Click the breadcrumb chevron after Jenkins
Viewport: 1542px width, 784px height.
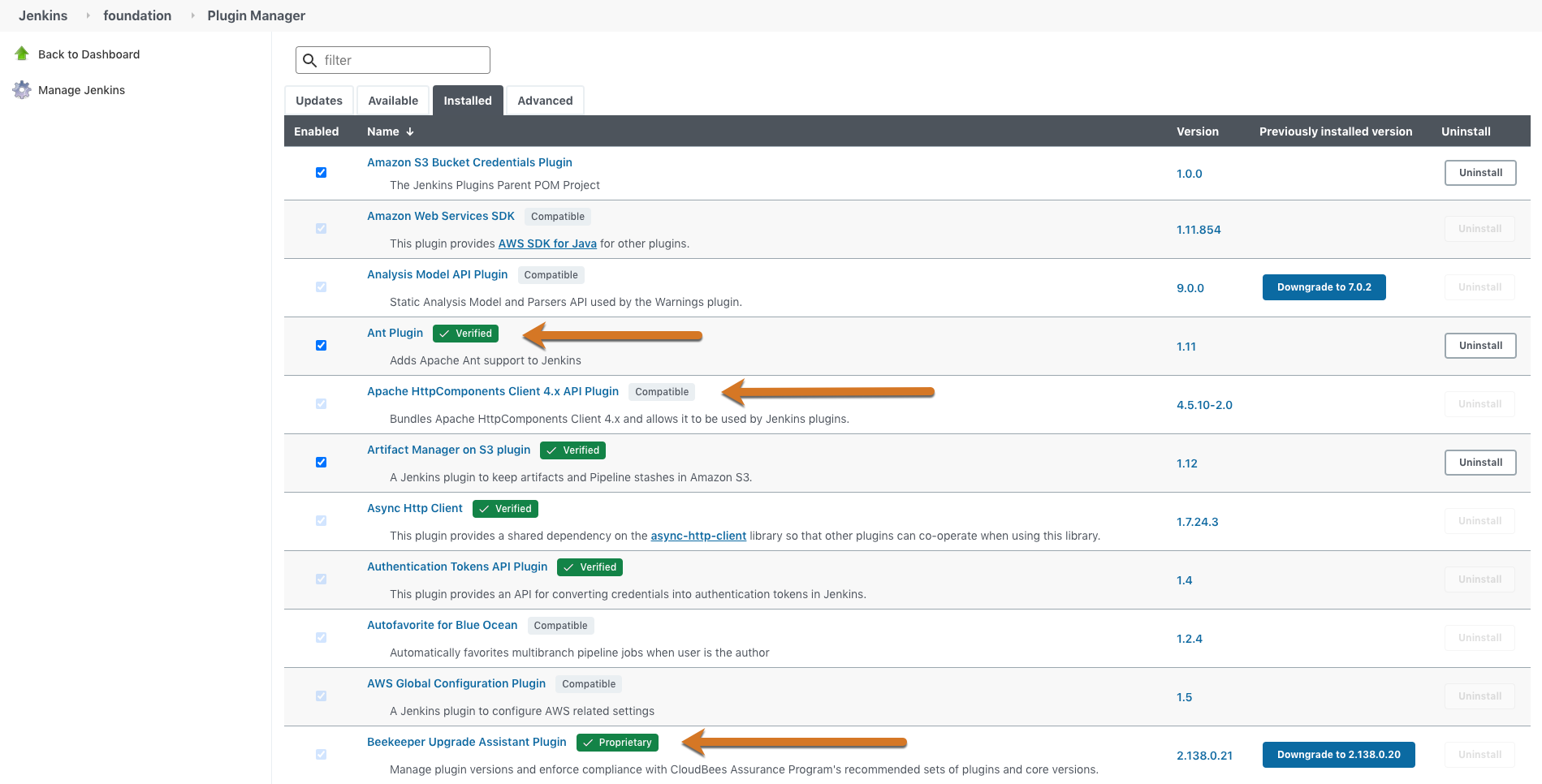[x=88, y=15]
